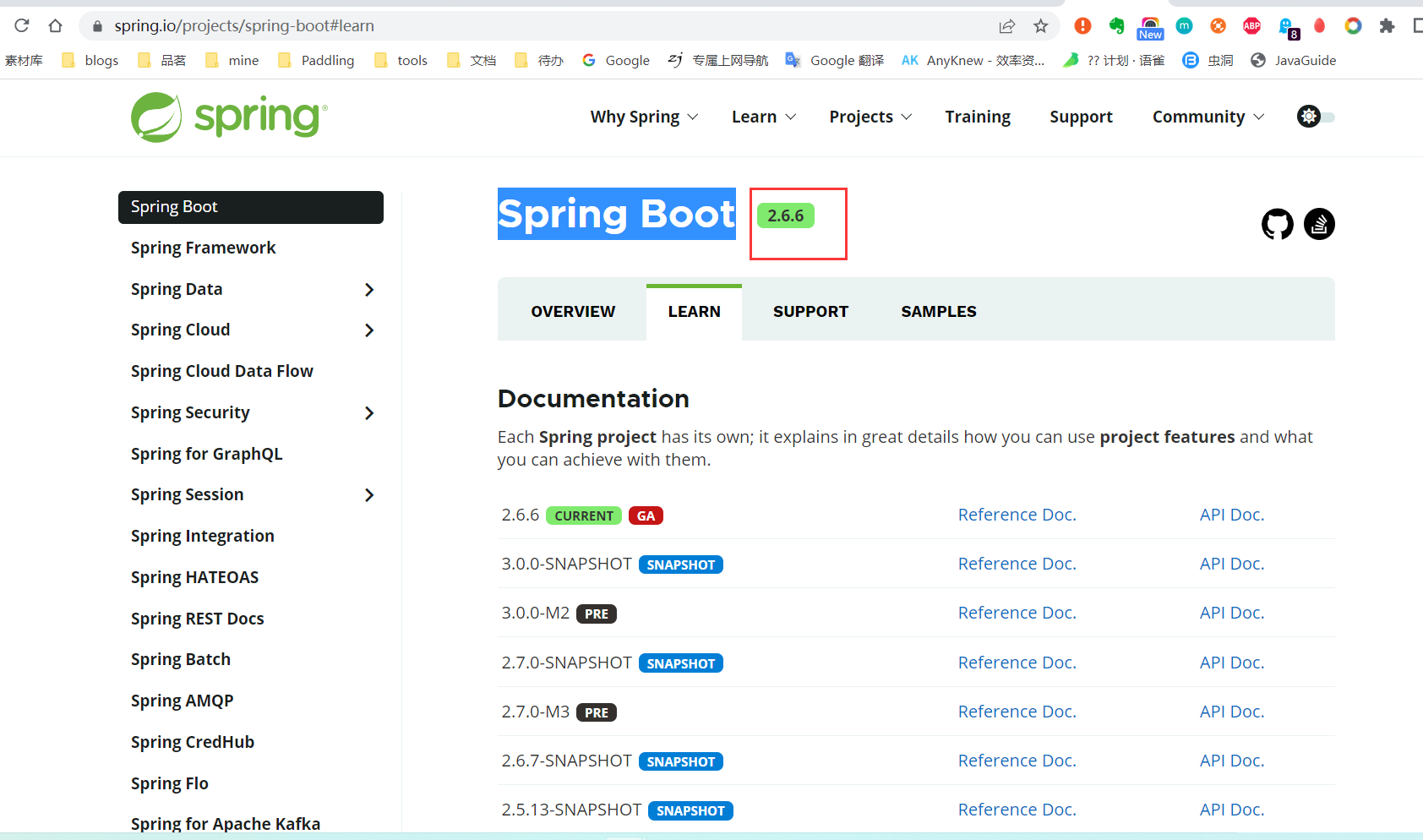
Task: Open the extensions puzzle piece menu
Action: pyautogui.click(x=1387, y=26)
